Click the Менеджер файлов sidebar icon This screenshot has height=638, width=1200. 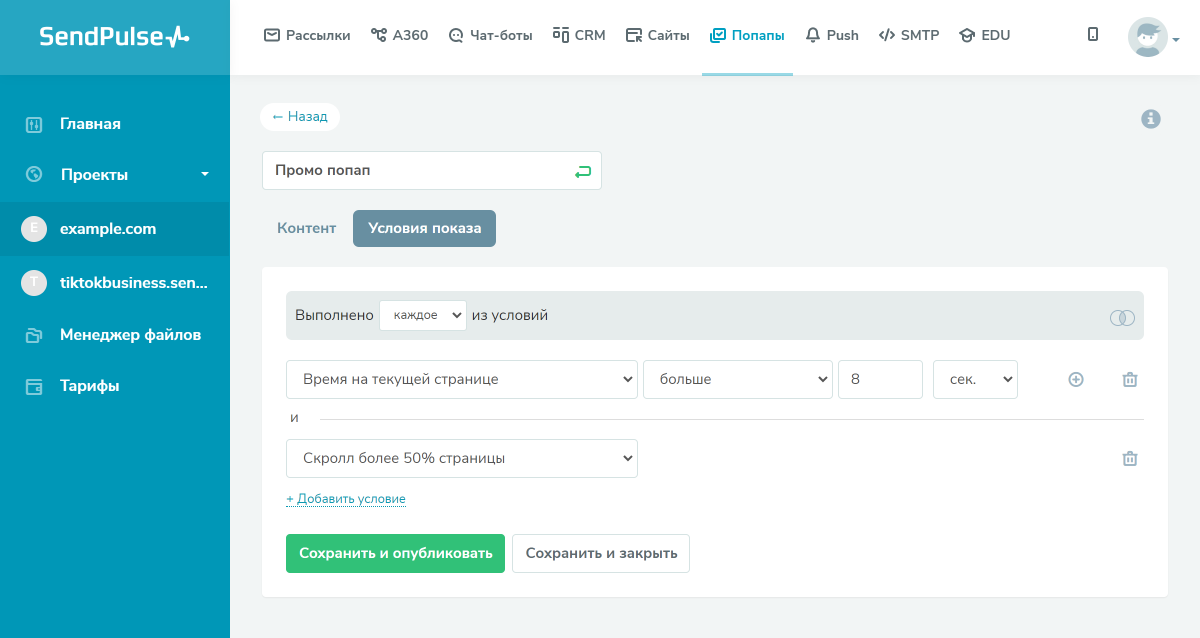click(x=34, y=335)
